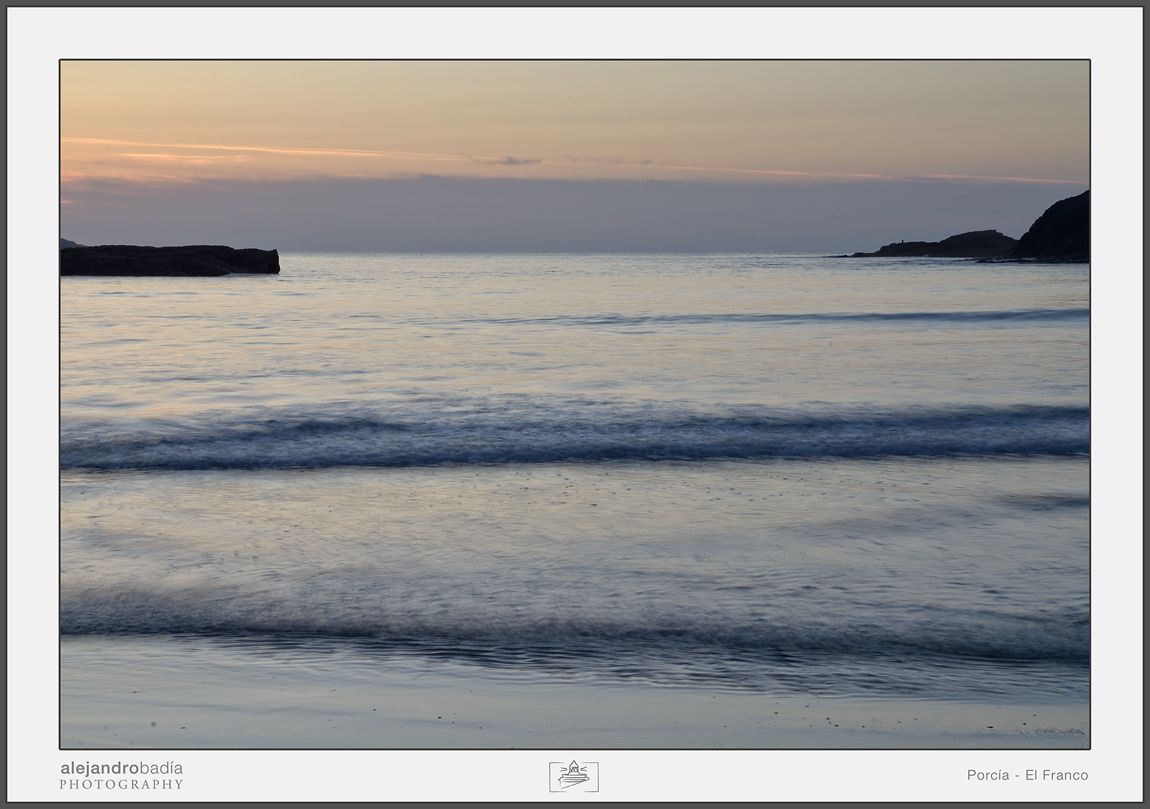Select the Porcía - El Franco caption
This screenshot has width=1150, height=809.
1027,775
